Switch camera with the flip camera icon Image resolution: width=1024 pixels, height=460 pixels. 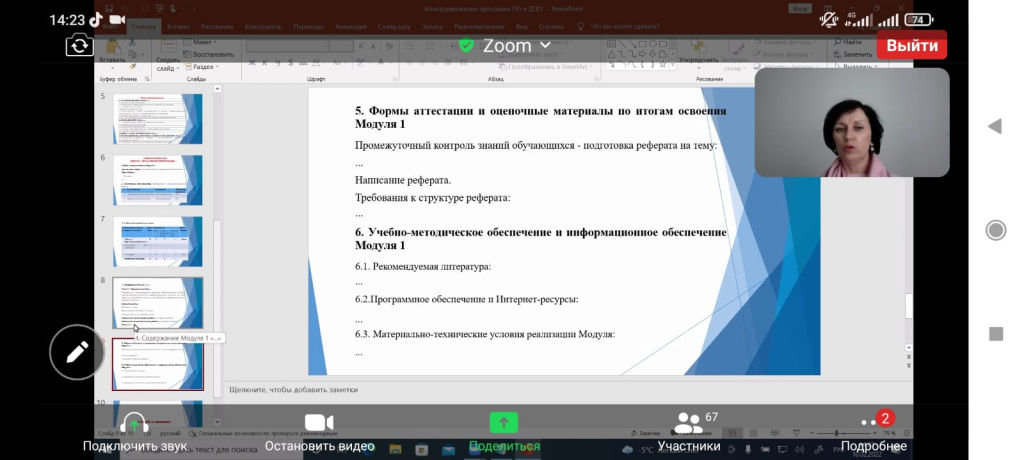tap(79, 45)
